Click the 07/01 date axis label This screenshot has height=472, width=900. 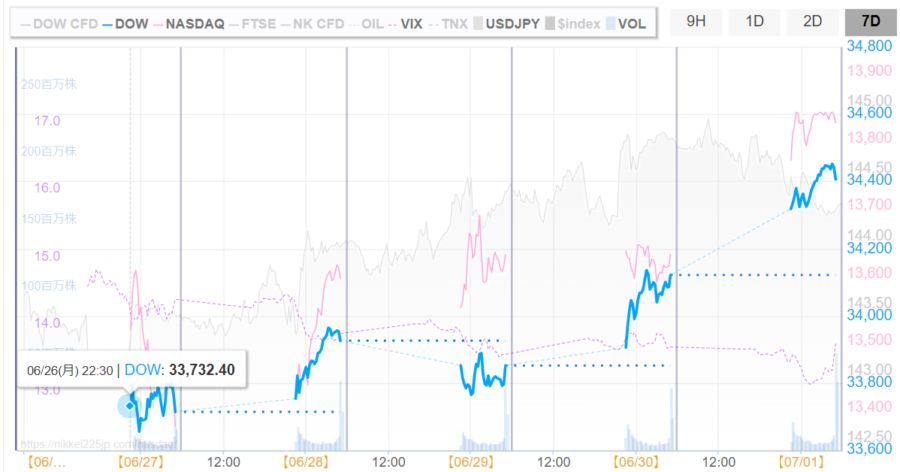coord(803,462)
